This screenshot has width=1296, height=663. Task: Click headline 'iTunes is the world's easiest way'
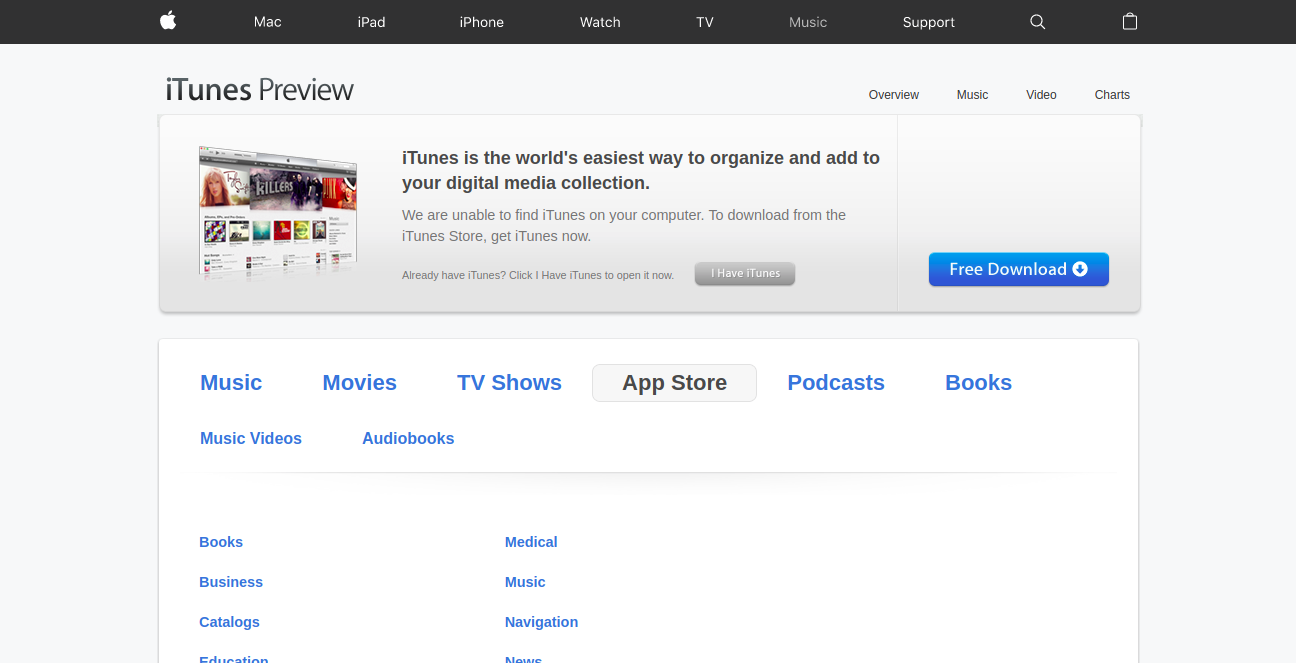[x=641, y=170]
